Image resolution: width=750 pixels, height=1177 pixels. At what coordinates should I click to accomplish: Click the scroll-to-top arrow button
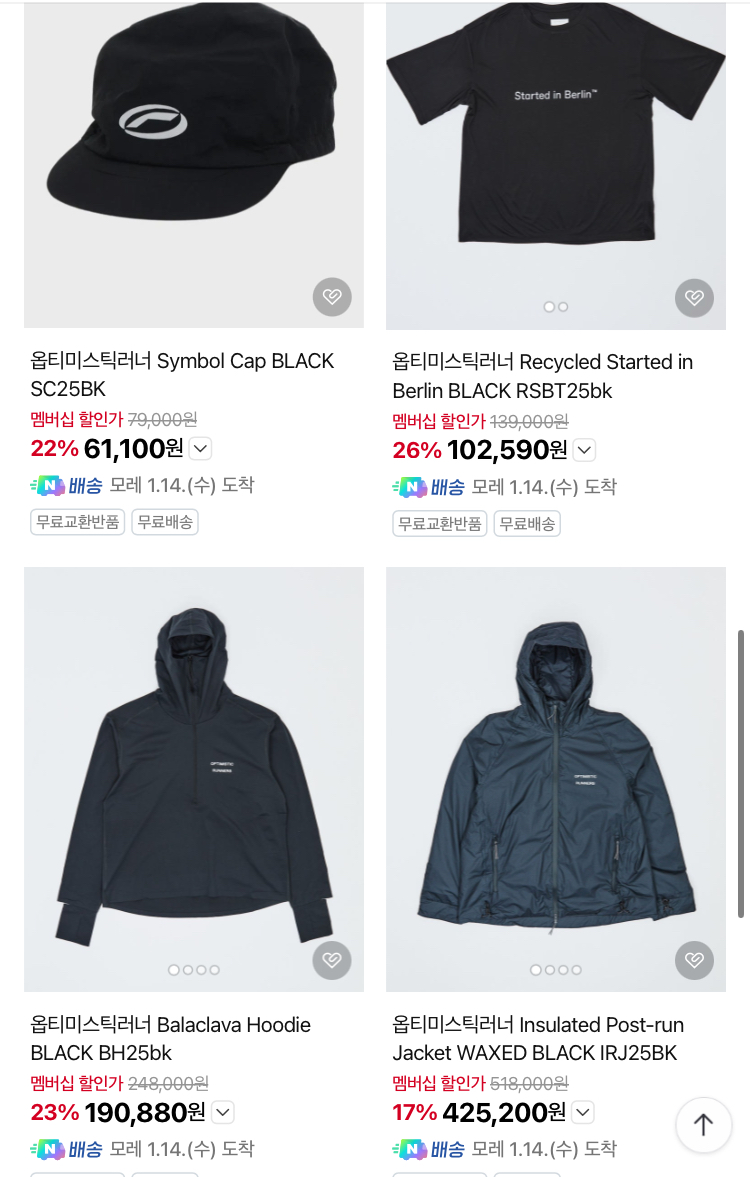[703, 1124]
